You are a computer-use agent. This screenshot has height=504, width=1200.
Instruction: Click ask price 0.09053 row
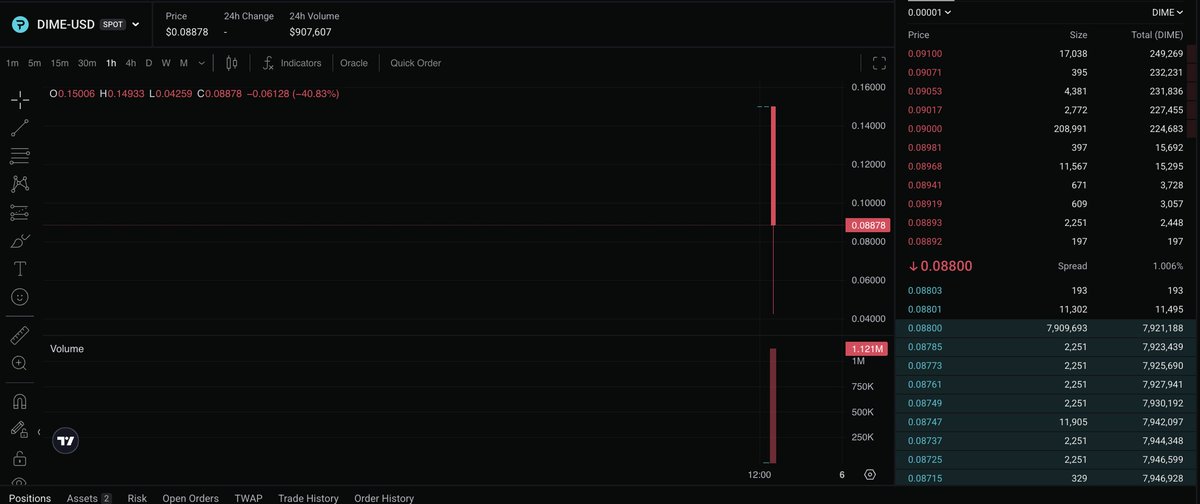[x=1048, y=91]
